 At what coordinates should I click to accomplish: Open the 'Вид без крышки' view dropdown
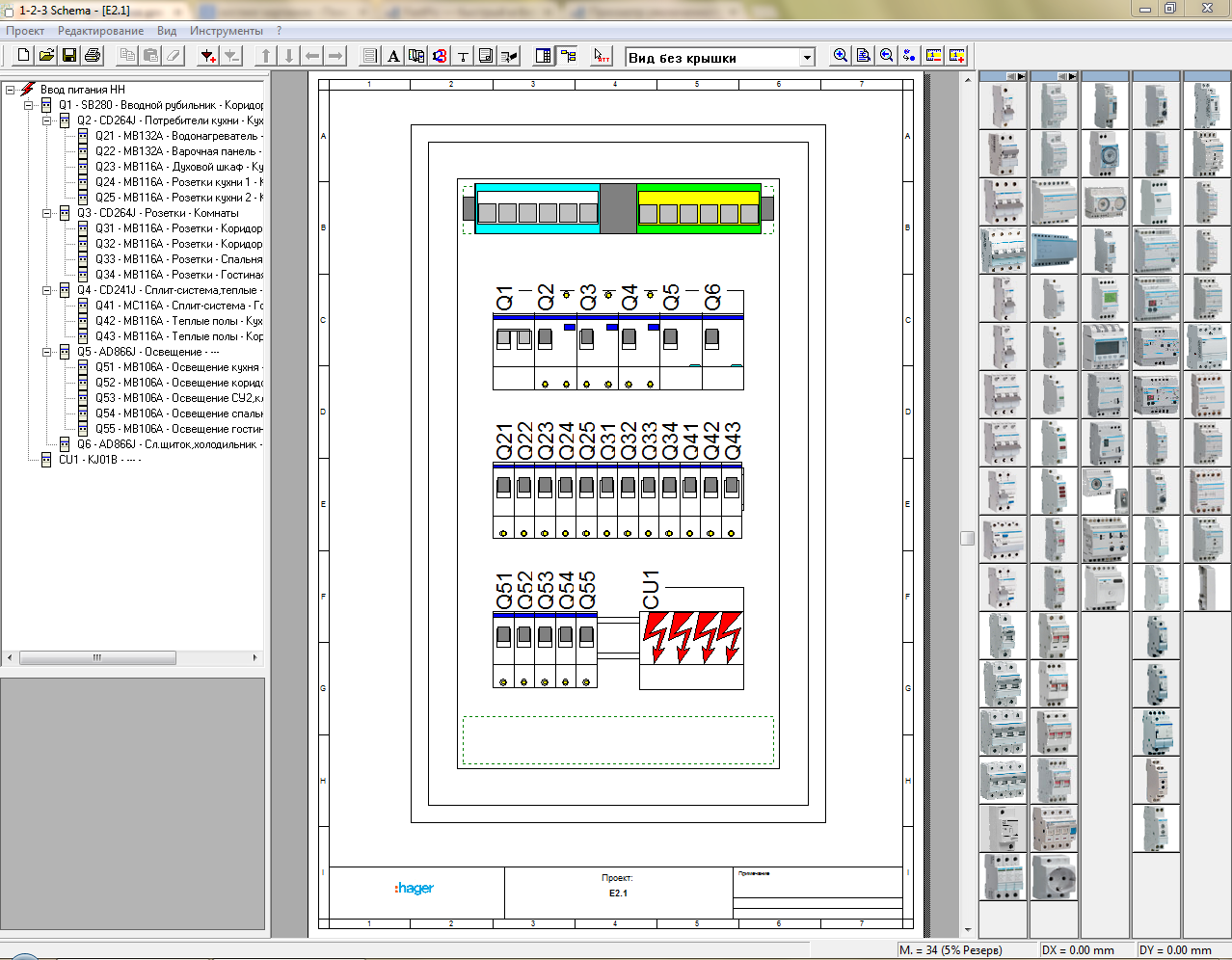click(x=807, y=58)
